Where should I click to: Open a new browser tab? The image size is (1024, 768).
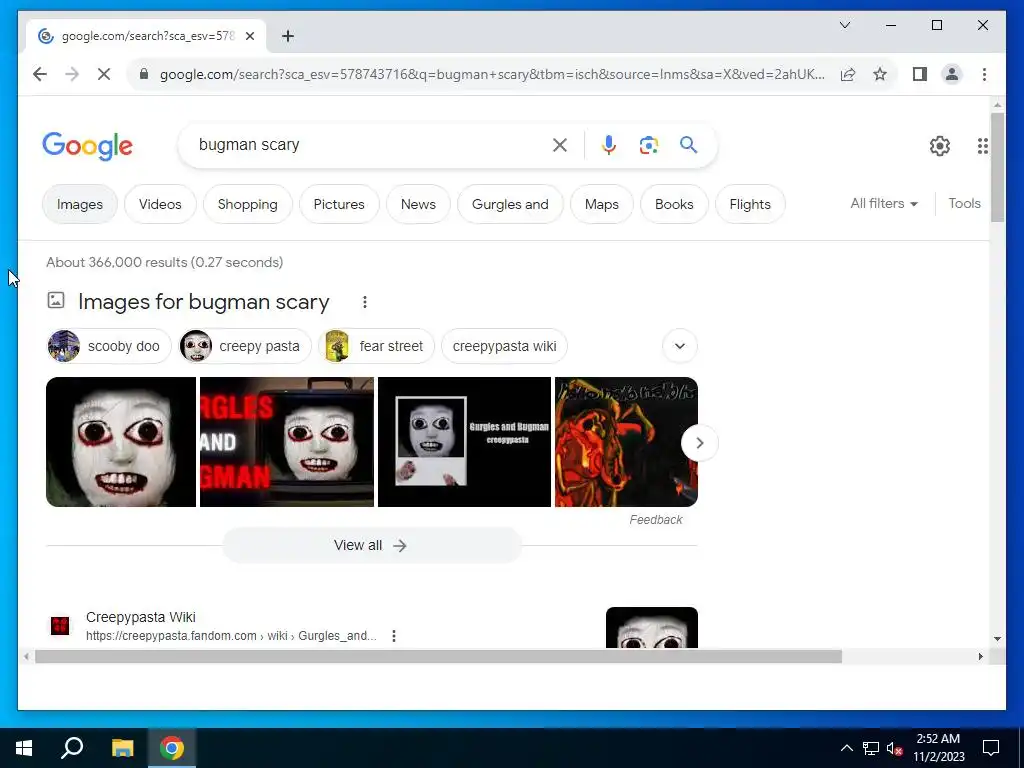click(287, 36)
